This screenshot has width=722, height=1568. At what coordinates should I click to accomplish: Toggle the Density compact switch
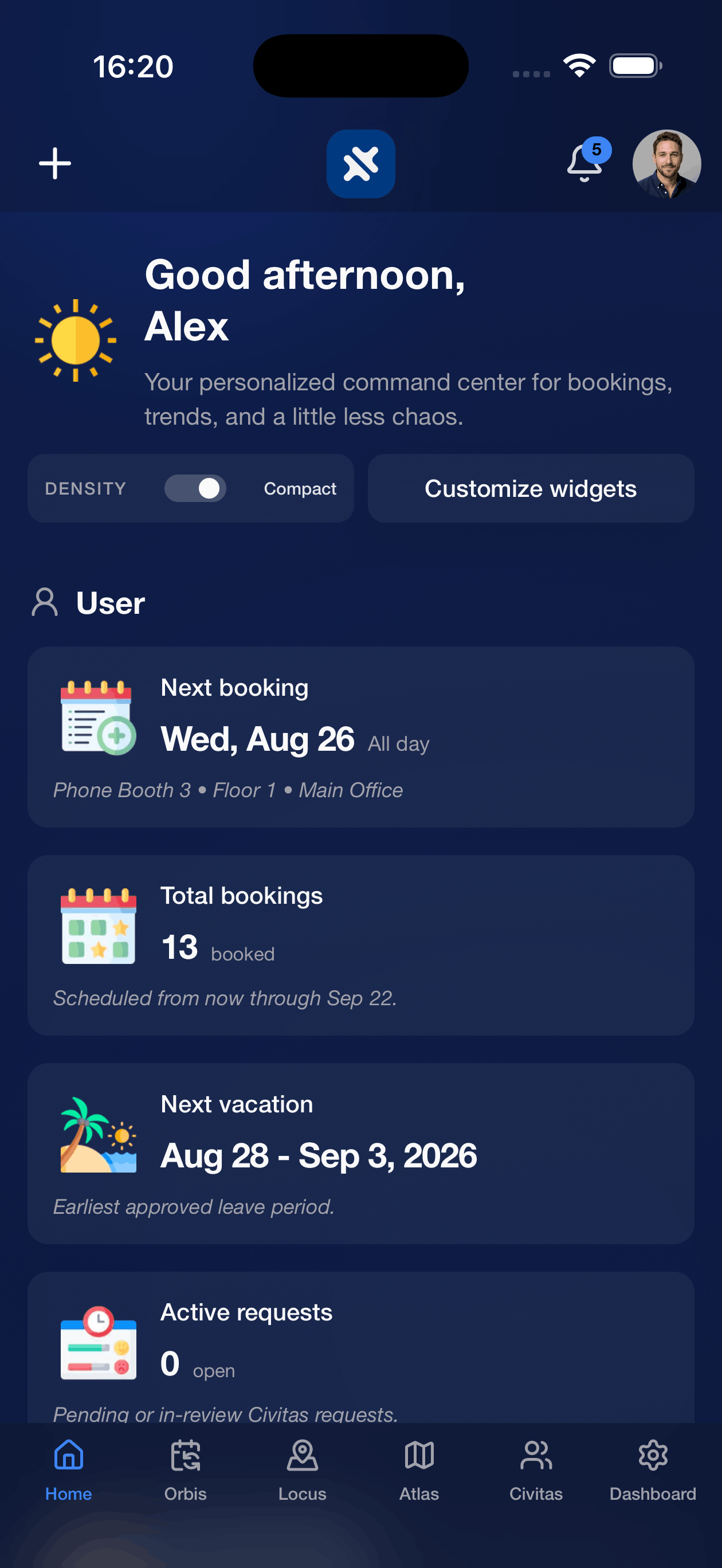pos(195,488)
